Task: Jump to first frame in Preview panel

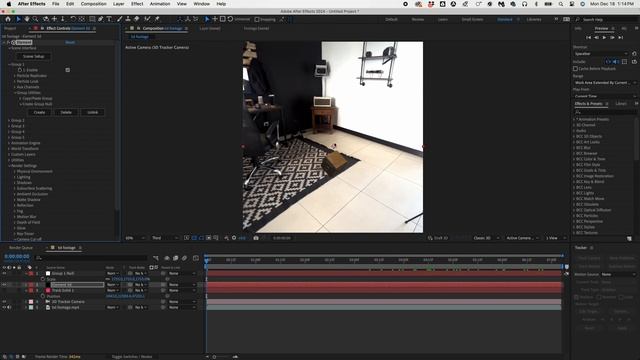Action: coord(589,38)
